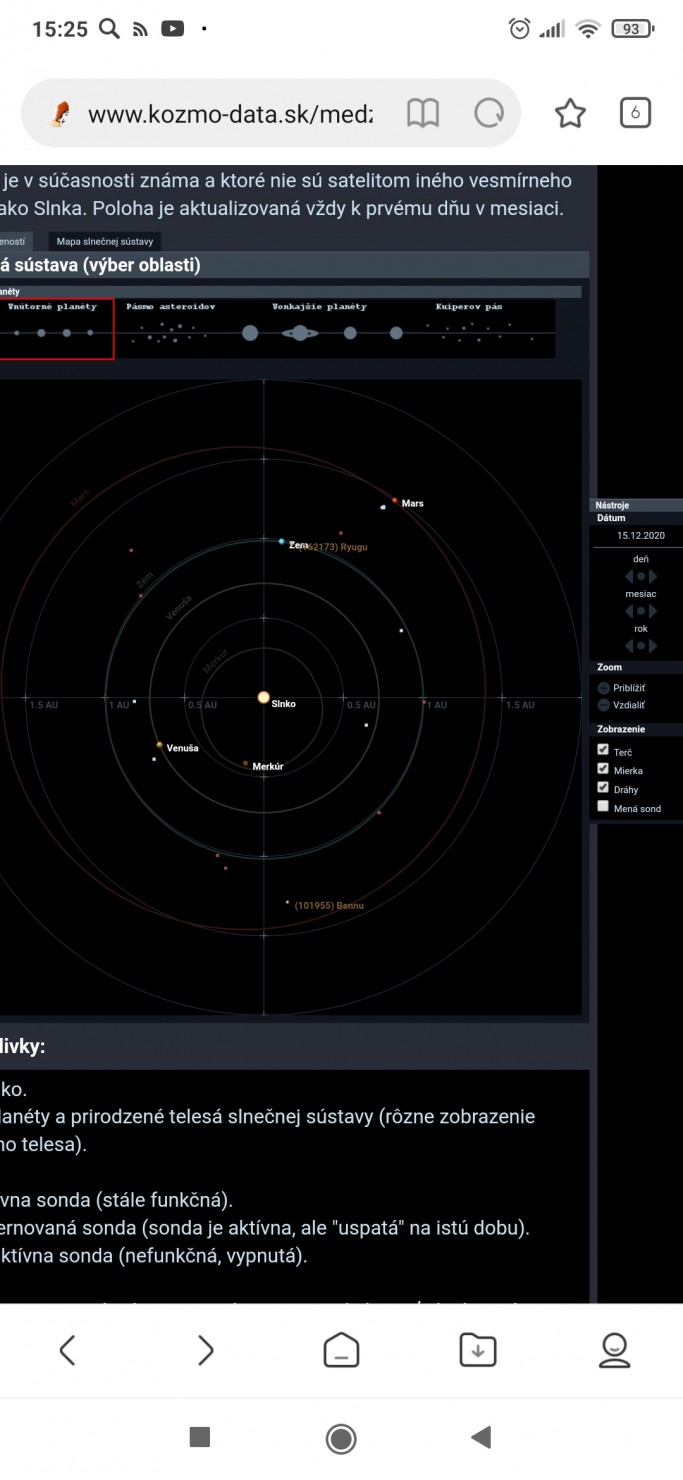
Task: Advance the day (deň) with right arrow
Action: coord(653,576)
